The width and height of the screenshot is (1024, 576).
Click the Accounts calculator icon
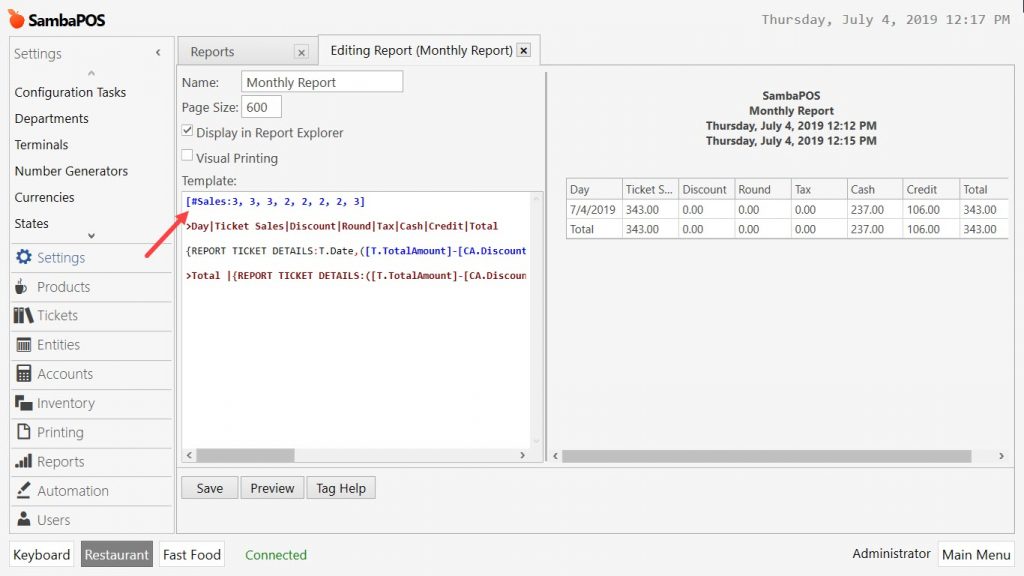click(24, 374)
